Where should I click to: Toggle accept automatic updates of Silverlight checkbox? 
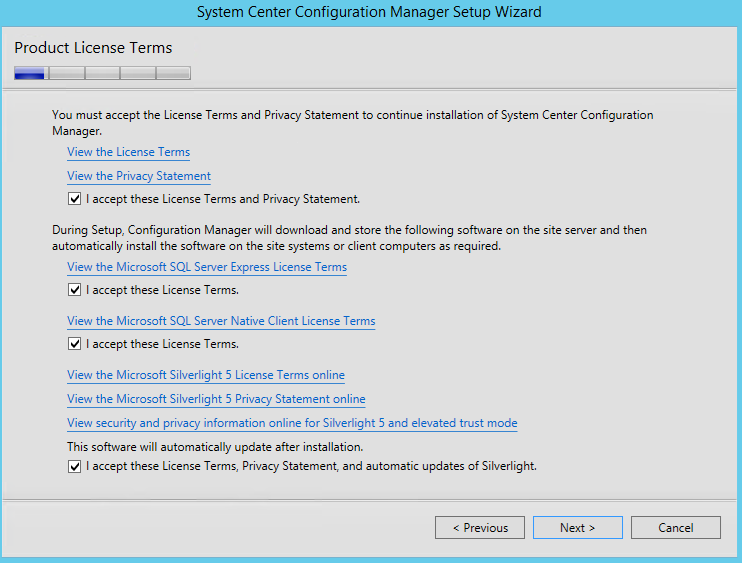pyautogui.click(x=74, y=466)
